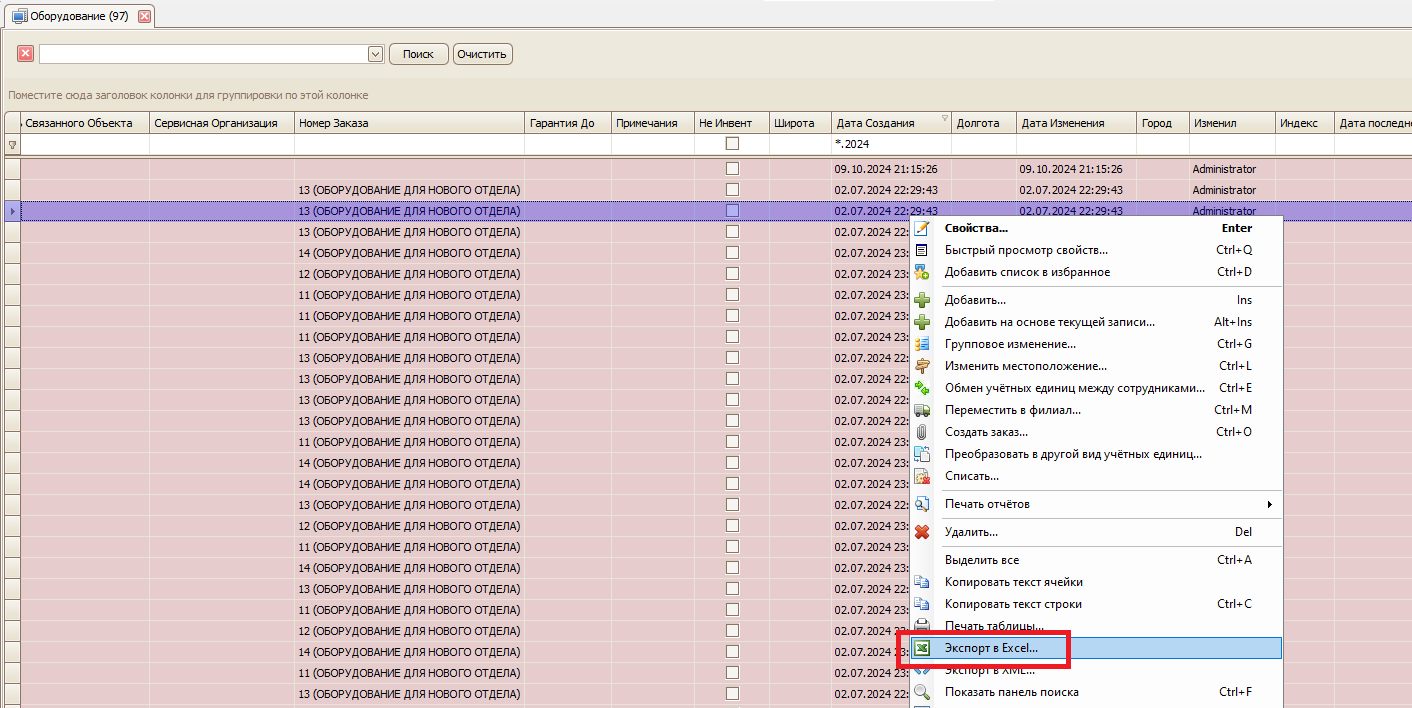Image resolution: width=1412 pixels, height=708 pixels.
Task: Click the green plus icon beside Добавить
Action: 922,300
